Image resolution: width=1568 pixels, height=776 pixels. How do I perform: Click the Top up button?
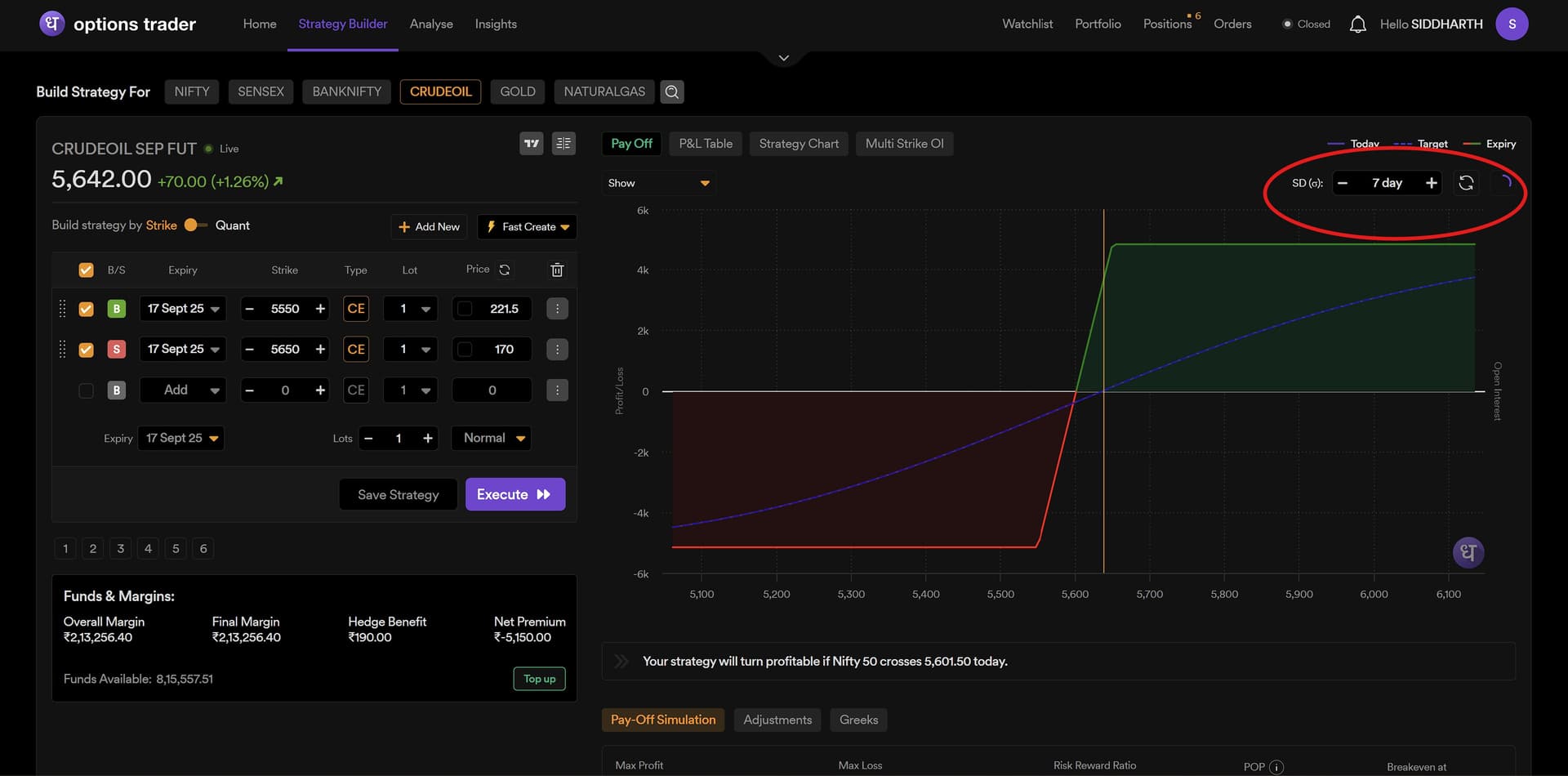pyautogui.click(x=539, y=679)
